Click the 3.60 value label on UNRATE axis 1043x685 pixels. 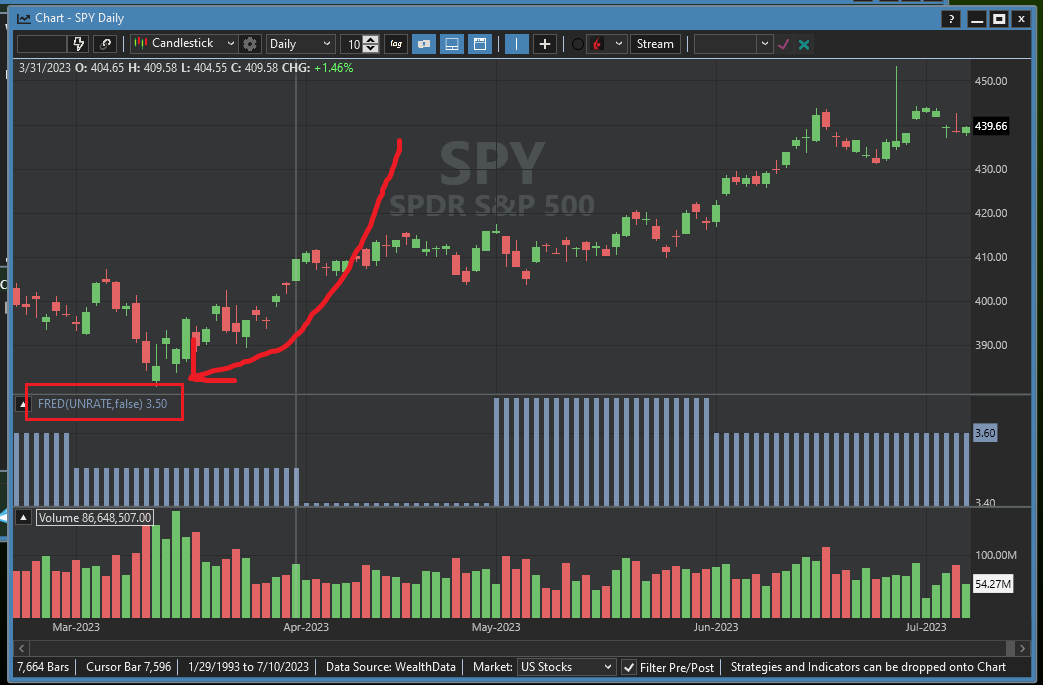[985, 434]
